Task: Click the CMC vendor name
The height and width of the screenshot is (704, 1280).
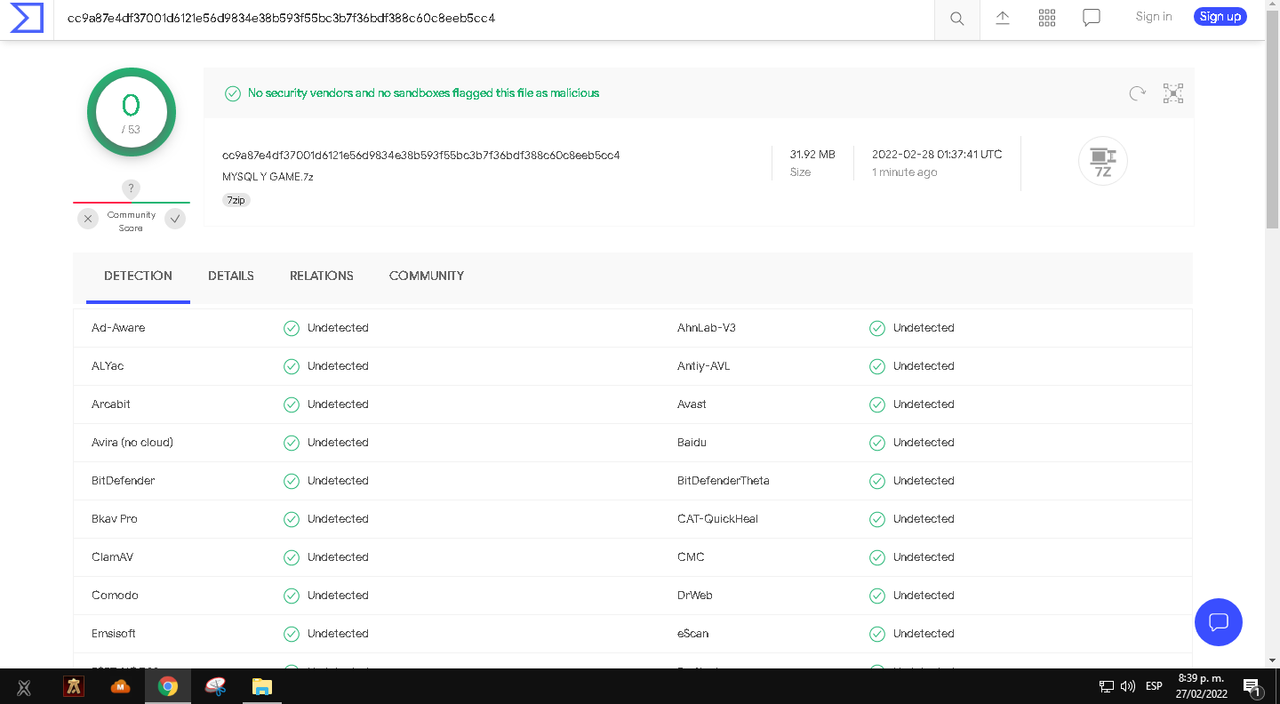Action: pyautogui.click(x=691, y=557)
